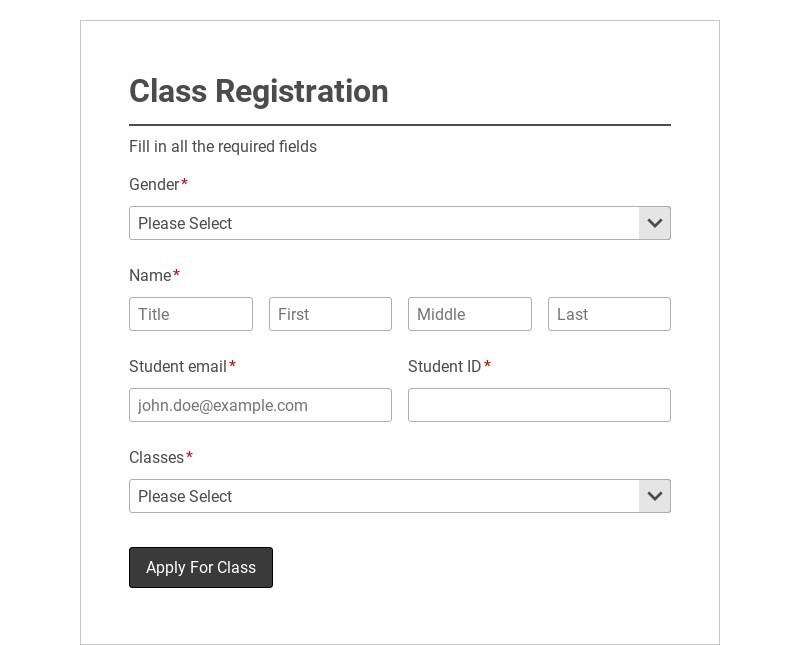
Task: Click into the First name field
Action: click(330, 314)
